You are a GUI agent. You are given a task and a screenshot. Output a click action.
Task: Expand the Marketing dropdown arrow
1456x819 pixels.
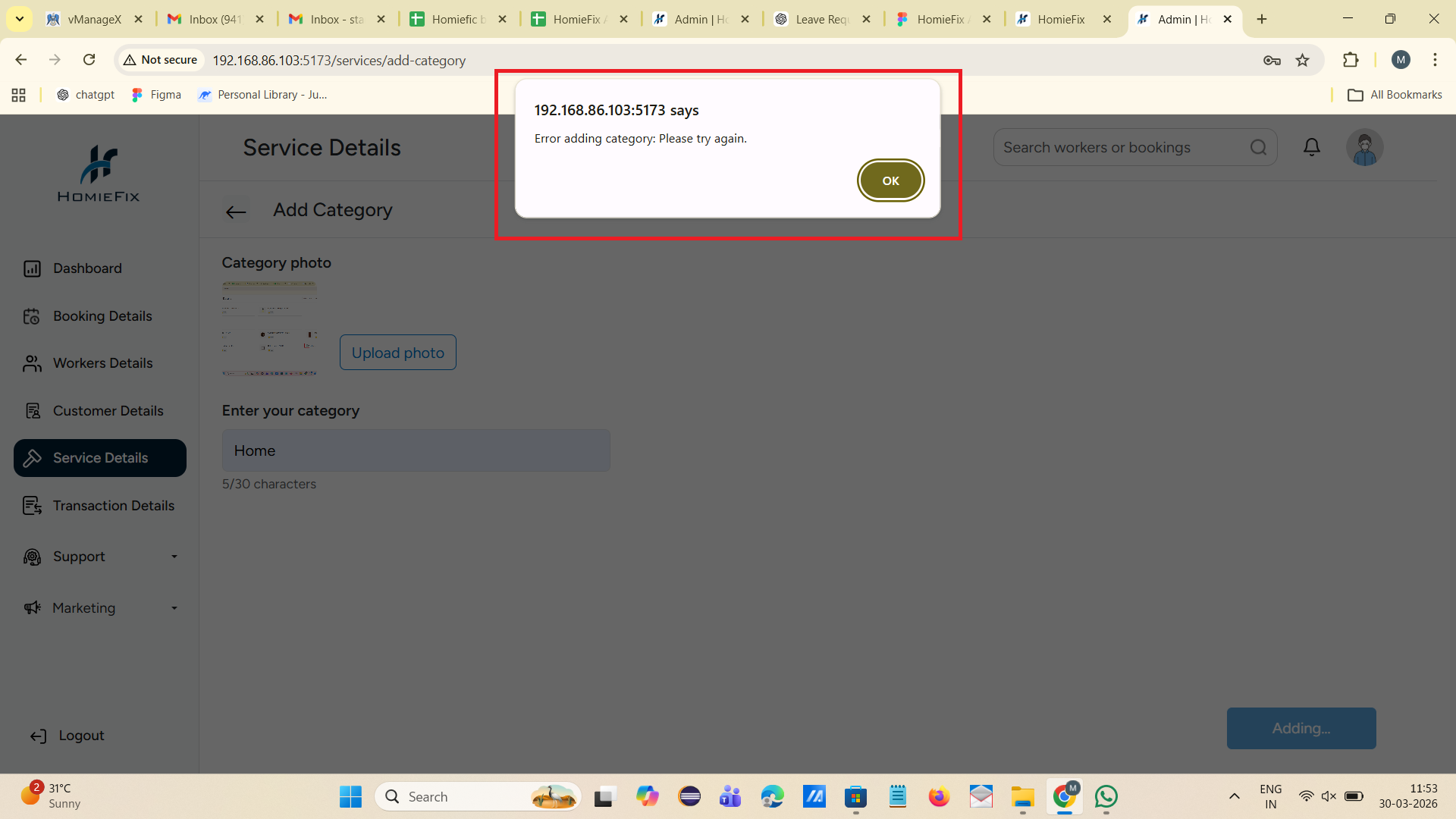click(x=174, y=608)
